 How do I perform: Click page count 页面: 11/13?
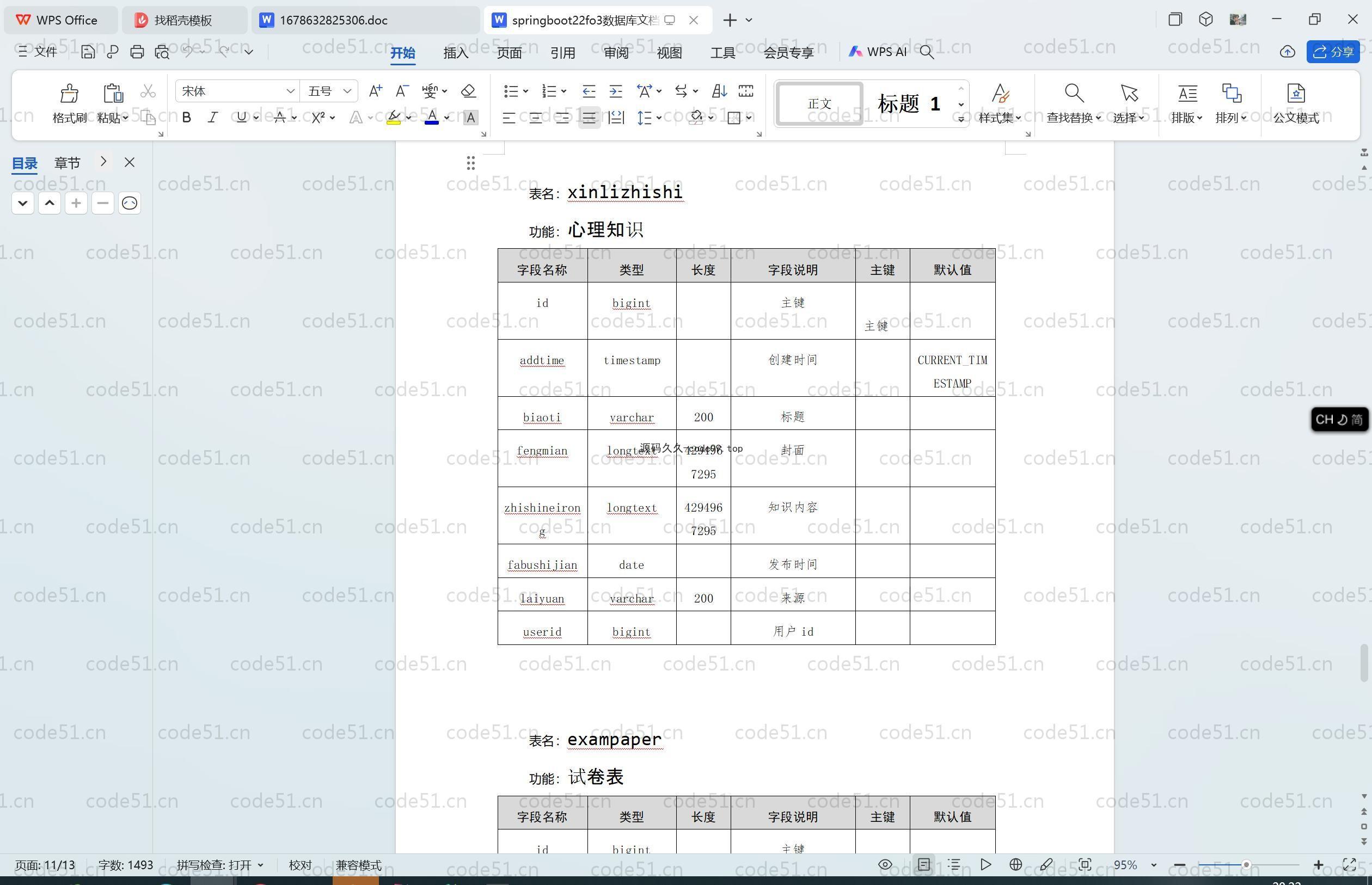coord(45,865)
